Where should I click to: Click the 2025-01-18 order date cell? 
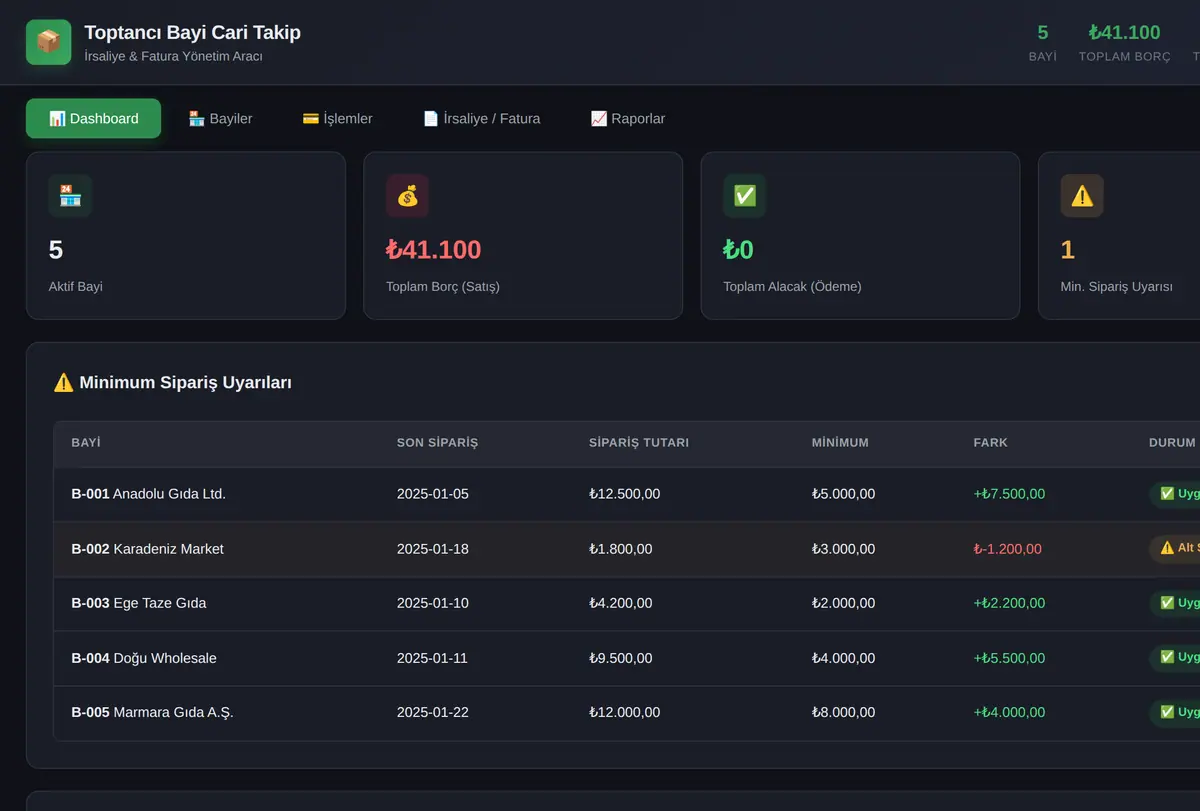[433, 549]
